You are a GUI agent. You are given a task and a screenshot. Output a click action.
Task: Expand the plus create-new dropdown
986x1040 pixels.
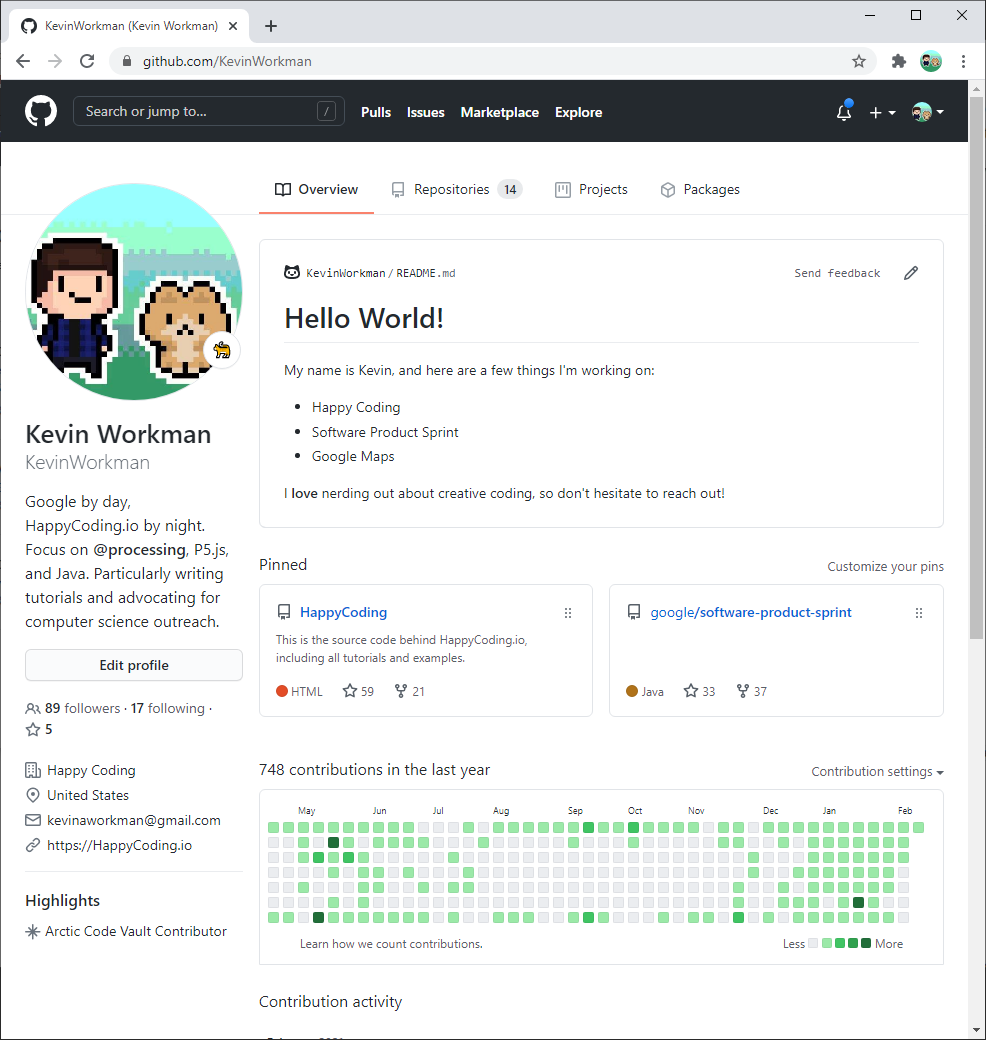(x=883, y=112)
